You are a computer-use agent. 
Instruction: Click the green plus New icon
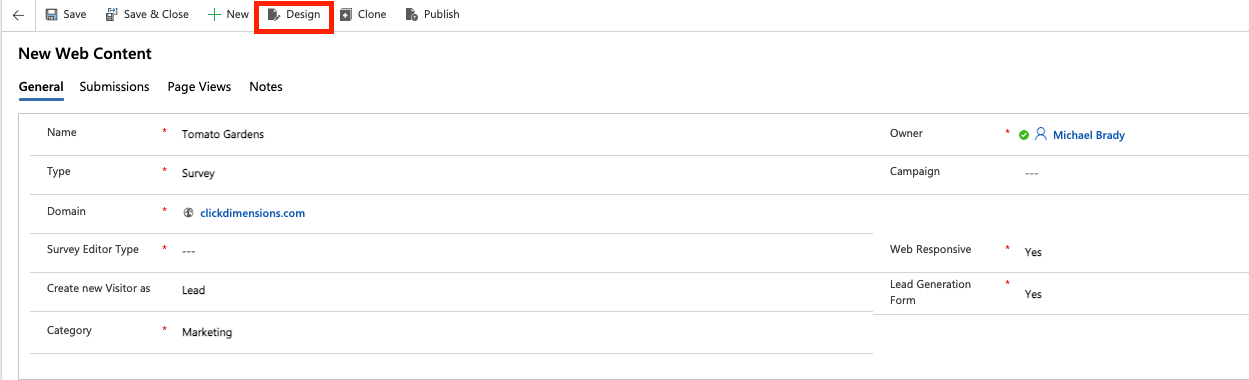click(x=214, y=15)
